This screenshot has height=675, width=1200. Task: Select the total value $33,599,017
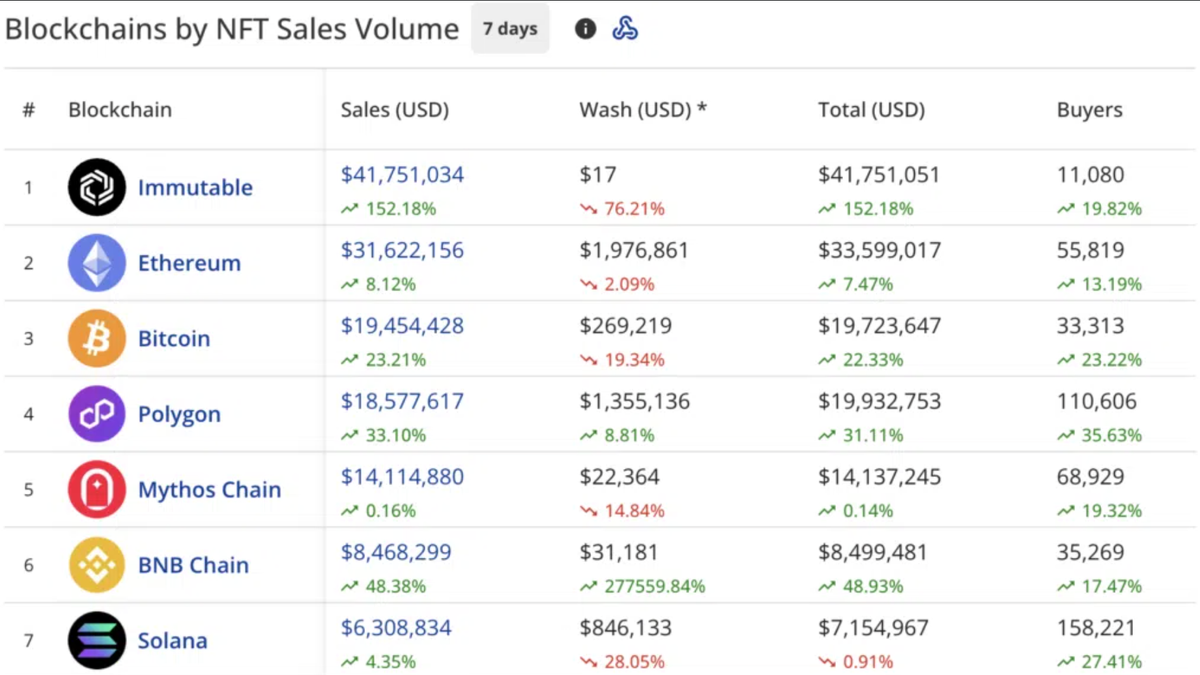[879, 250]
